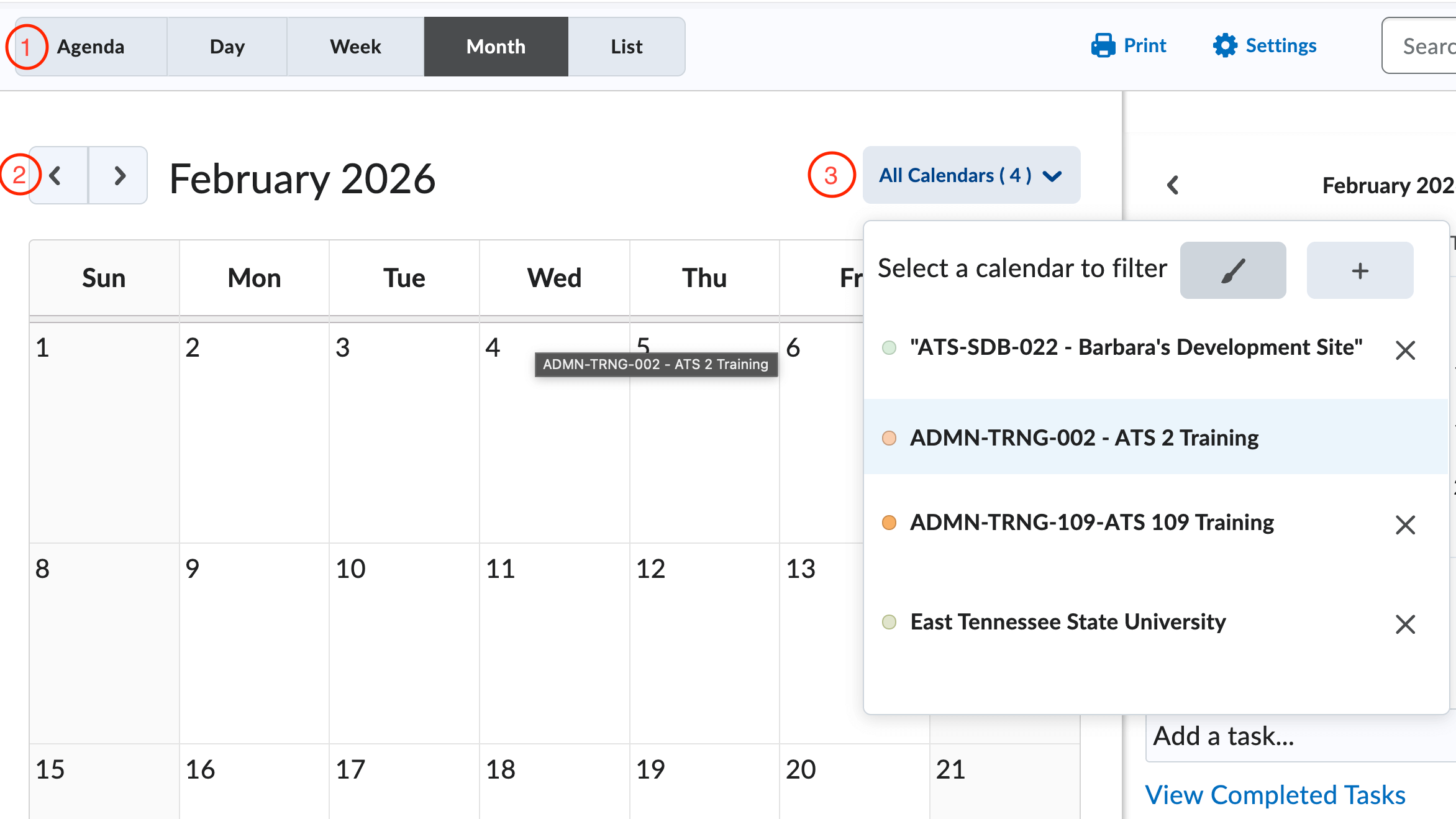Toggle the ADMN-TRNG-109 ATS 109 calendar
The height and width of the screenshot is (819, 1456).
(x=1091, y=523)
